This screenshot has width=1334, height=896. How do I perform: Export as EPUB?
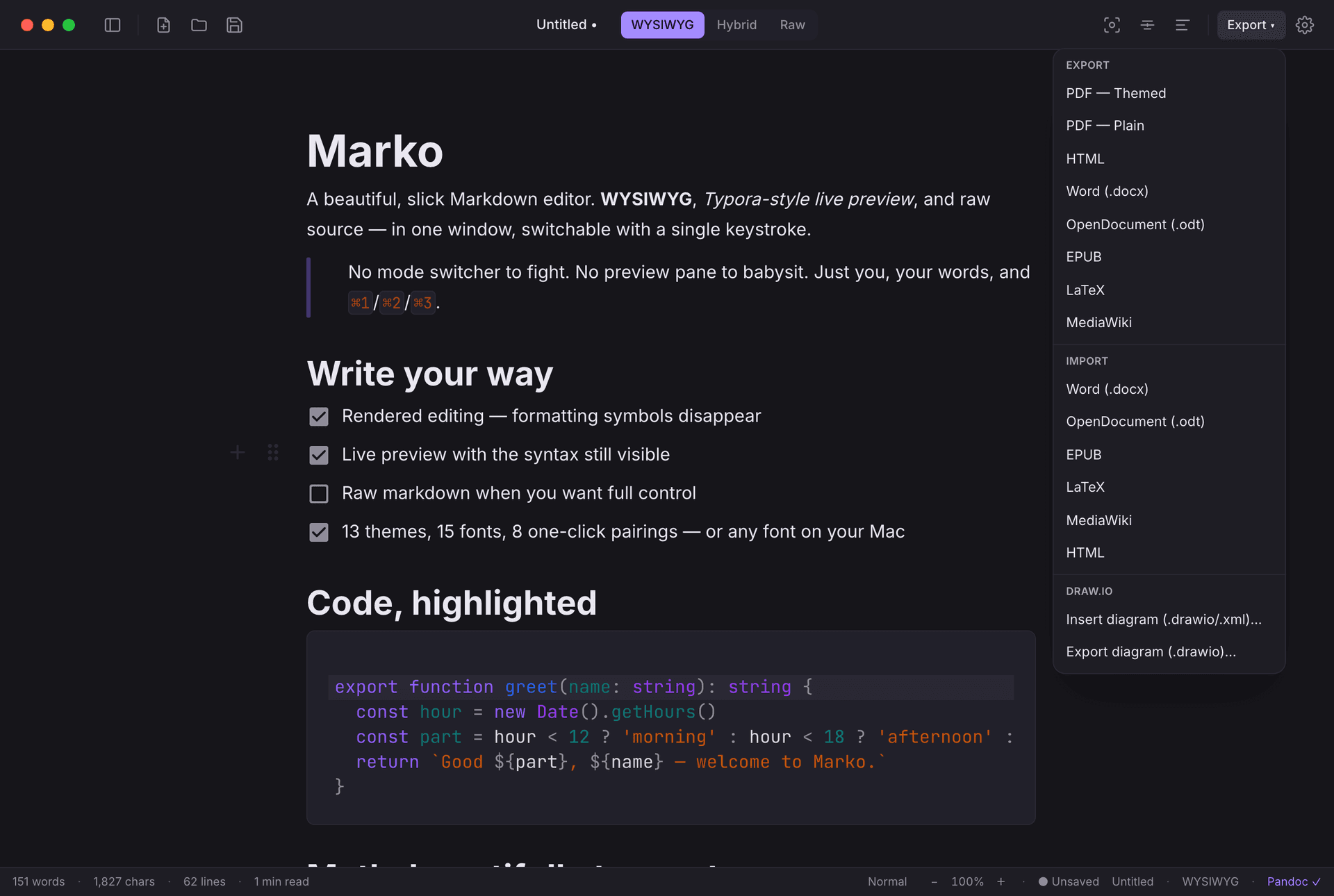click(1169, 257)
